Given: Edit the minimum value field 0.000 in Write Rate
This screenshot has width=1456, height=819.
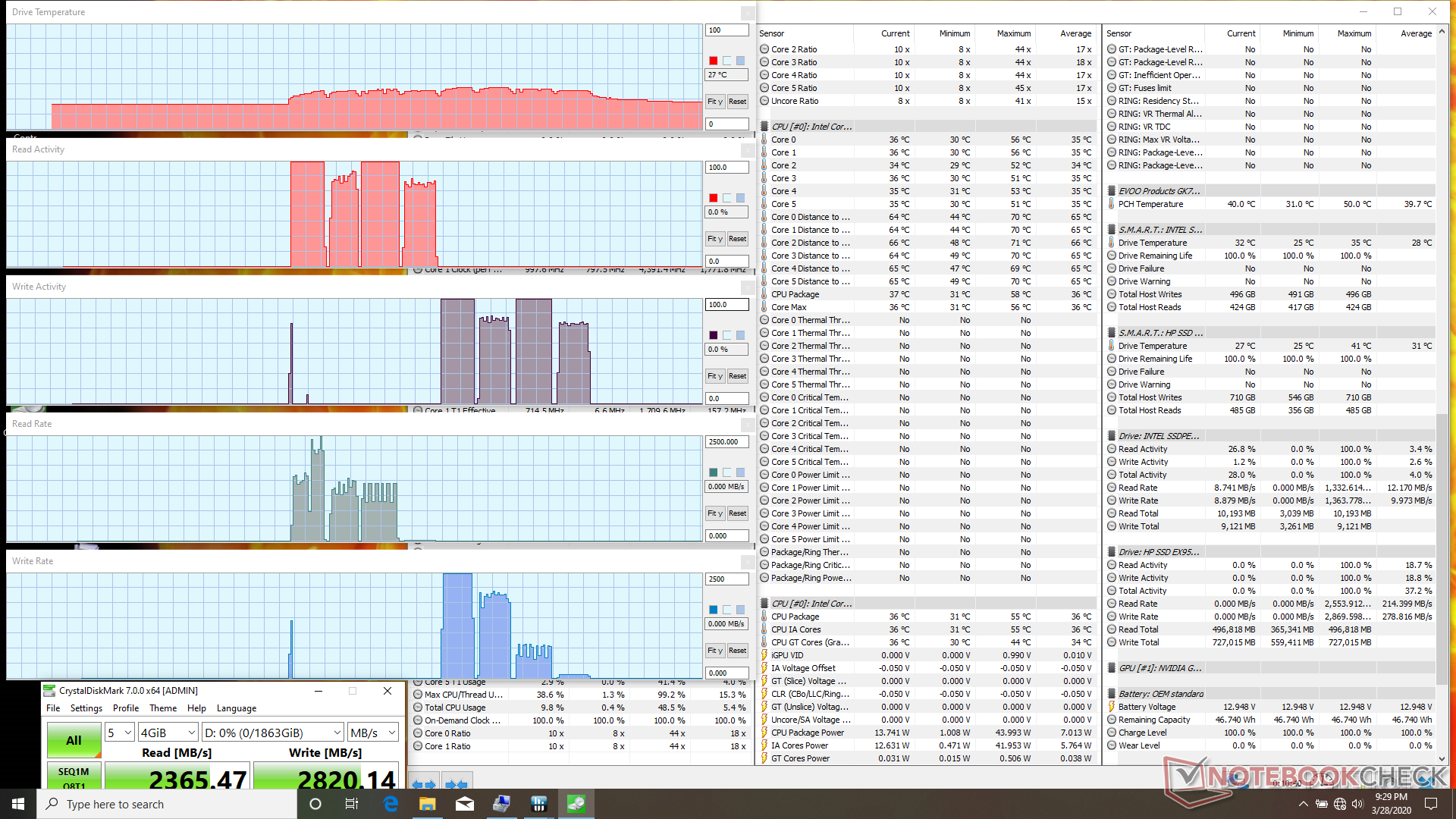Looking at the screenshot, I should pyautogui.click(x=726, y=673).
